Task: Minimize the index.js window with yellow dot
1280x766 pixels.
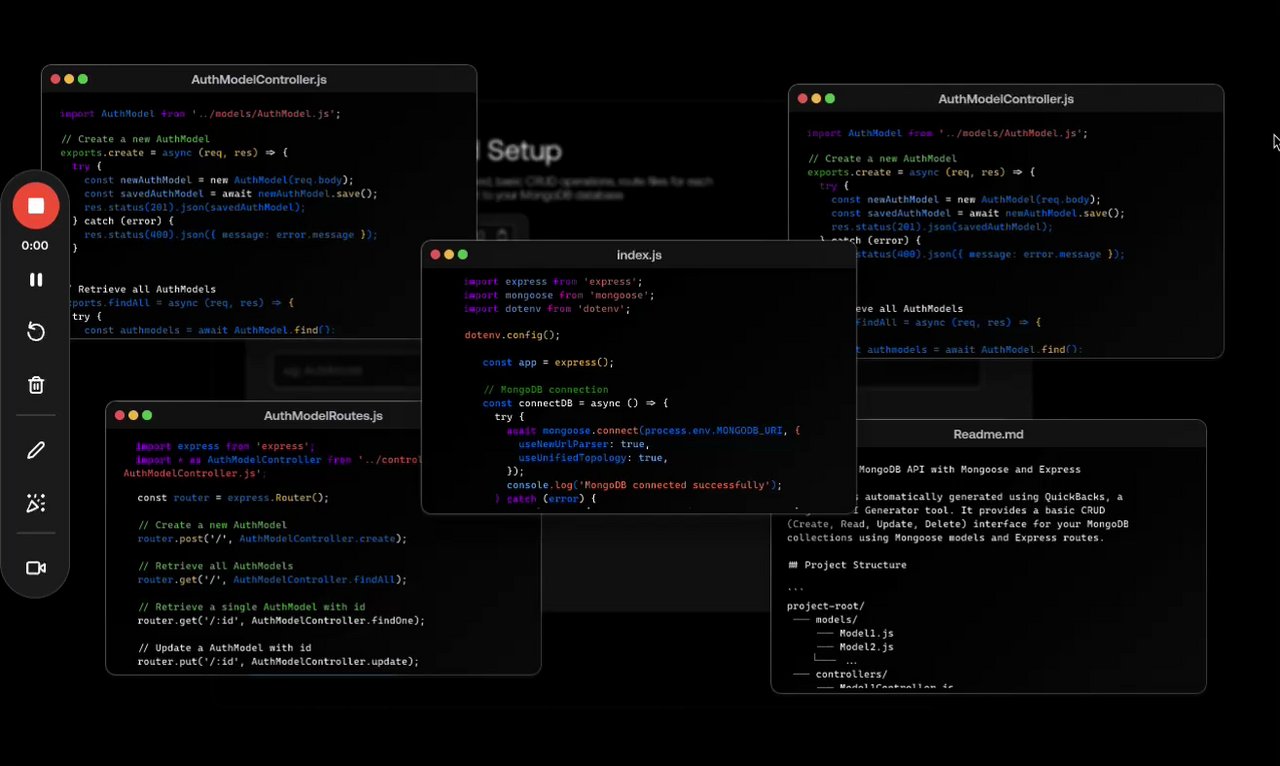Action: (449, 255)
